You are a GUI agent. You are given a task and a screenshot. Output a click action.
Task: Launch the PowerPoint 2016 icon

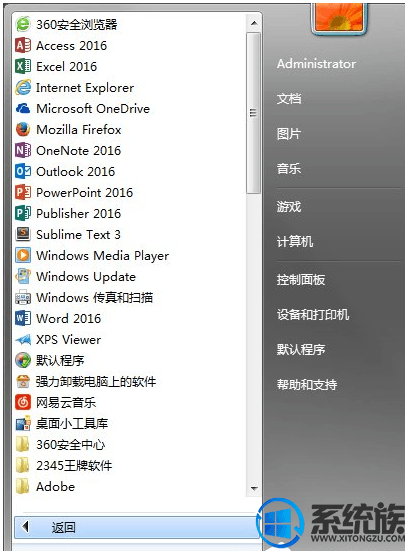[x=23, y=193]
